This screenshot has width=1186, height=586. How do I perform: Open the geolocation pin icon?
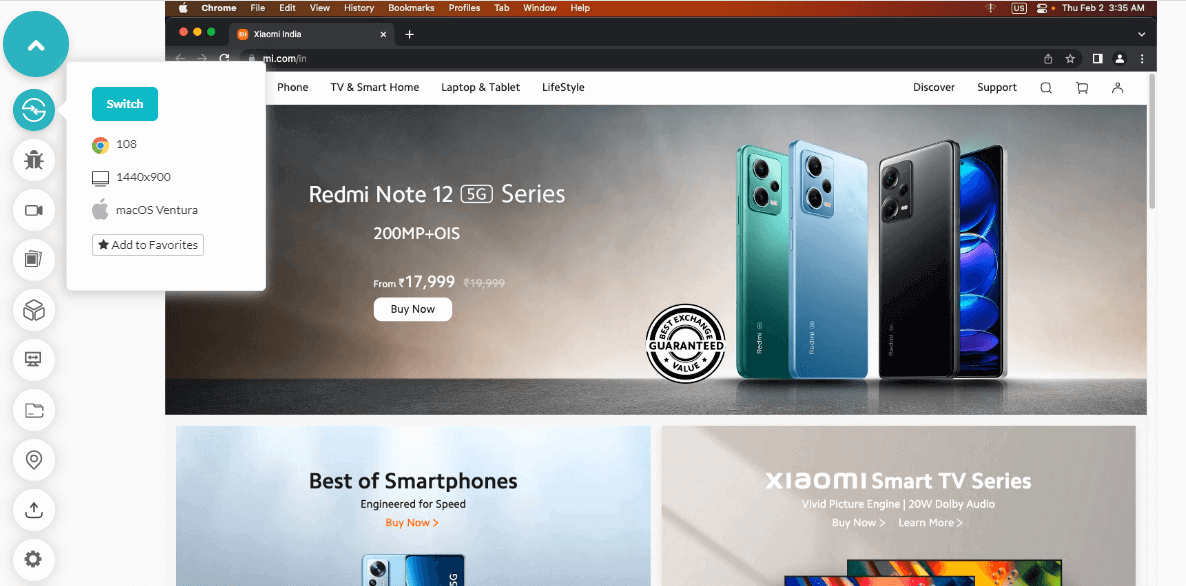34,460
